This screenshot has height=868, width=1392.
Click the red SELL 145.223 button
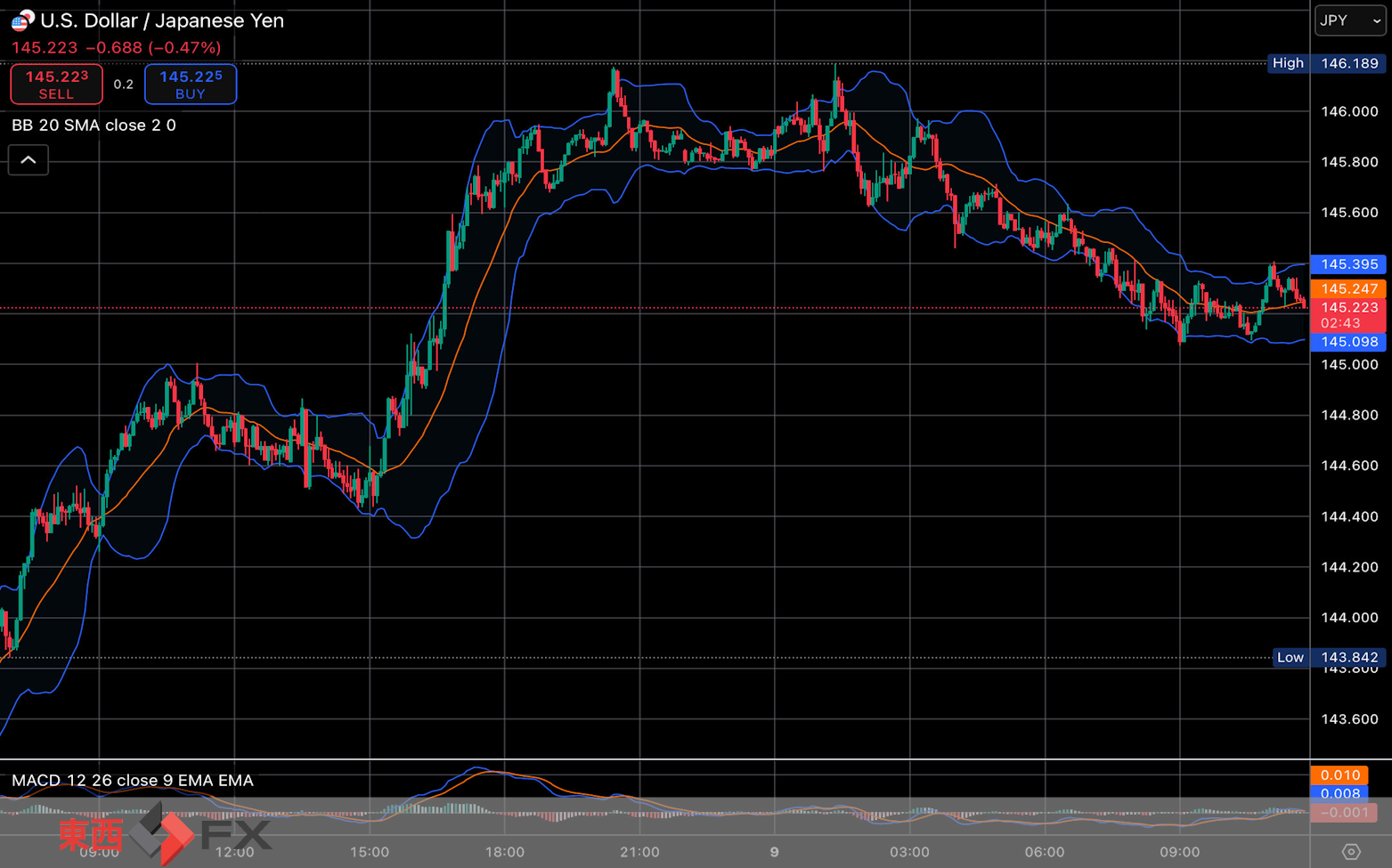(x=56, y=85)
